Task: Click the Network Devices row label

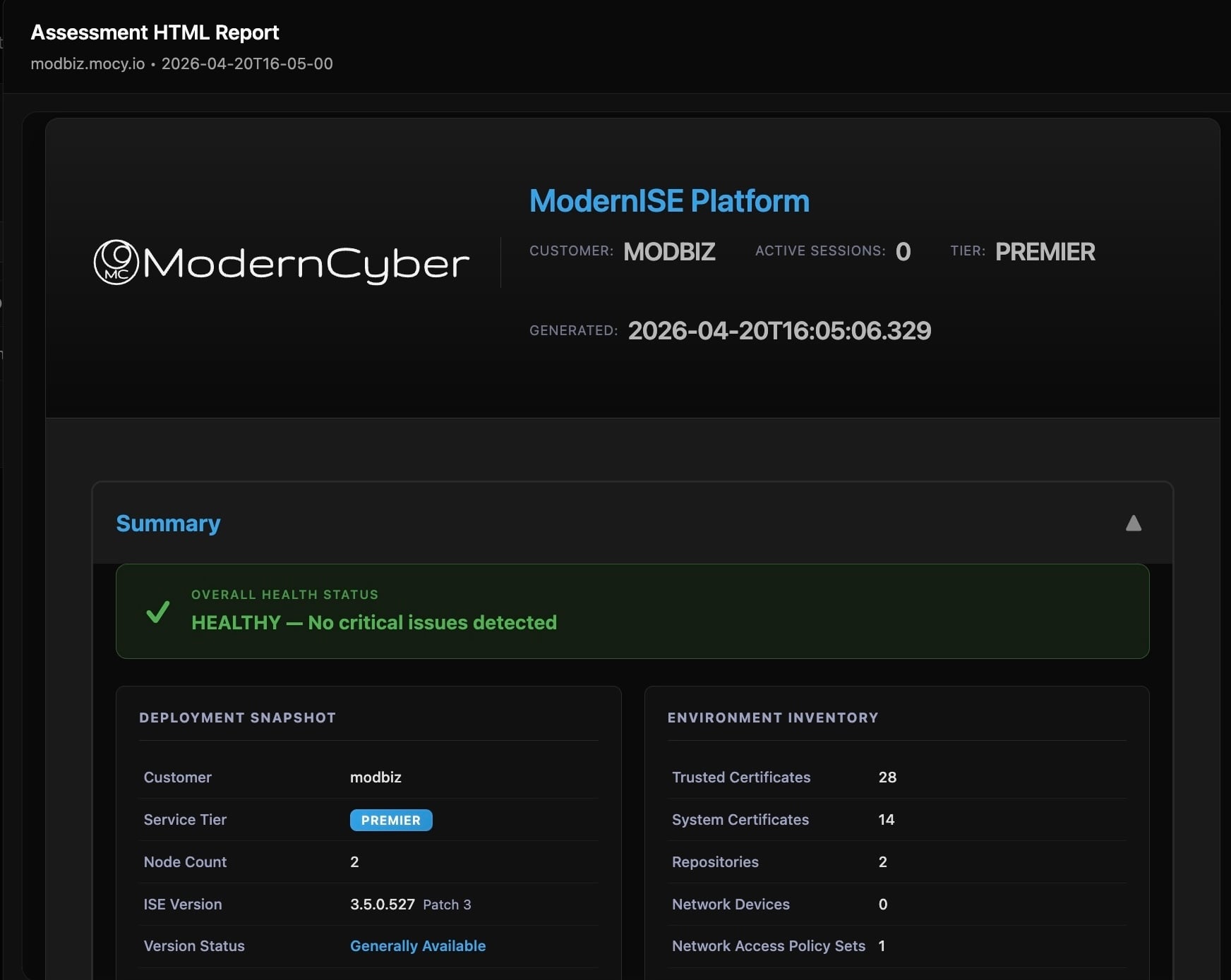Action: click(x=731, y=904)
